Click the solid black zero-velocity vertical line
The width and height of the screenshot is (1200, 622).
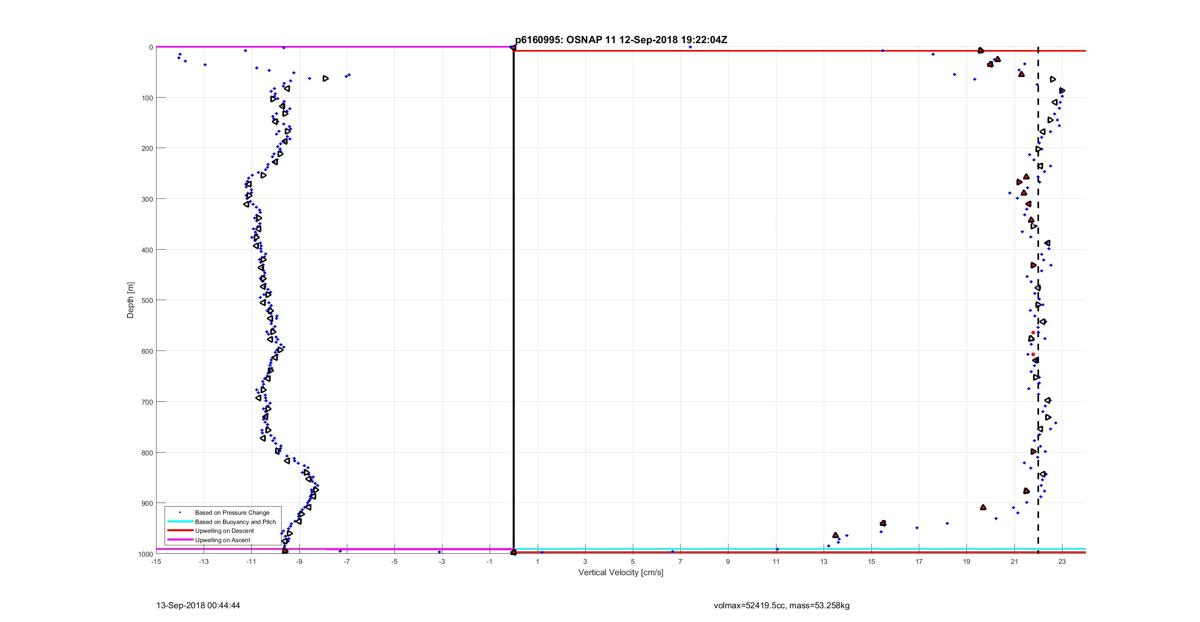point(513,300)
